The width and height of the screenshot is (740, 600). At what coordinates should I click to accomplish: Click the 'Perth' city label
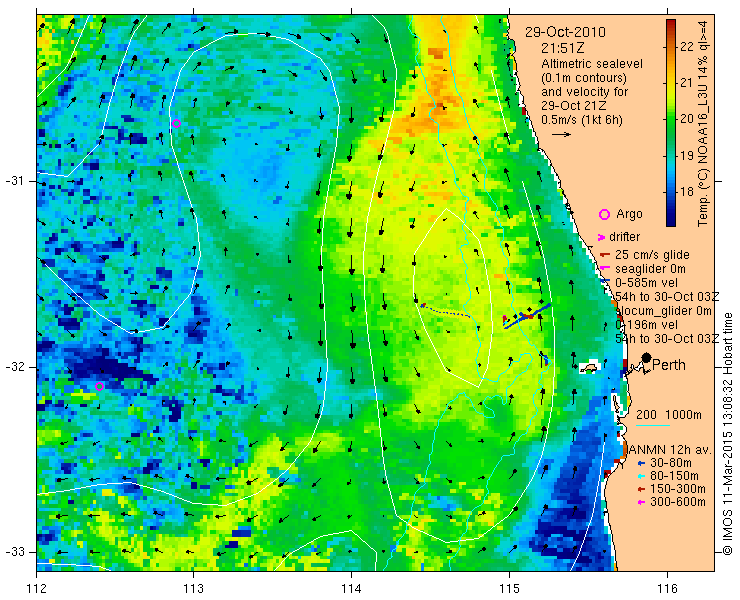669,365
